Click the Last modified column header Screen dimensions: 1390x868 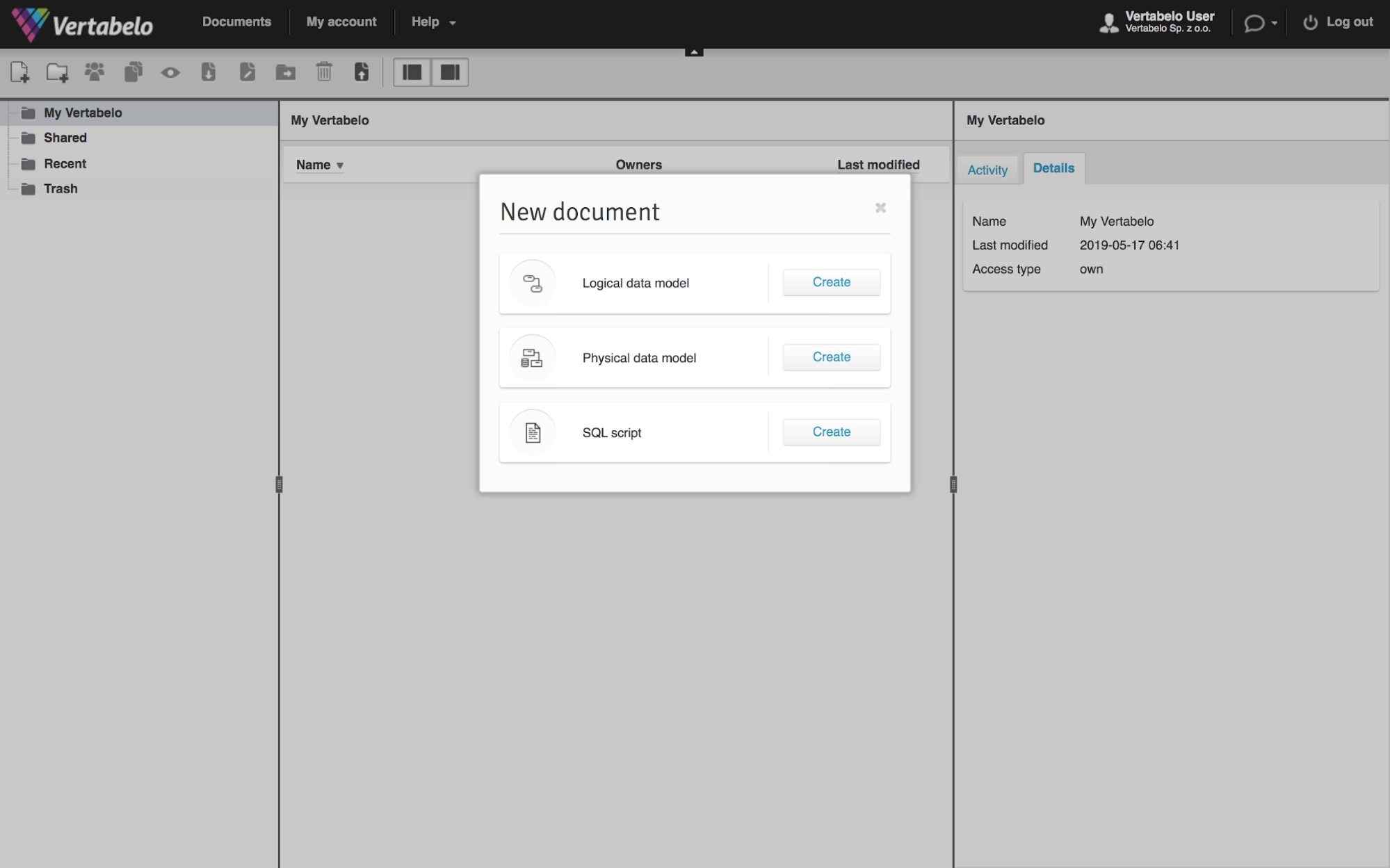point(878,165)
